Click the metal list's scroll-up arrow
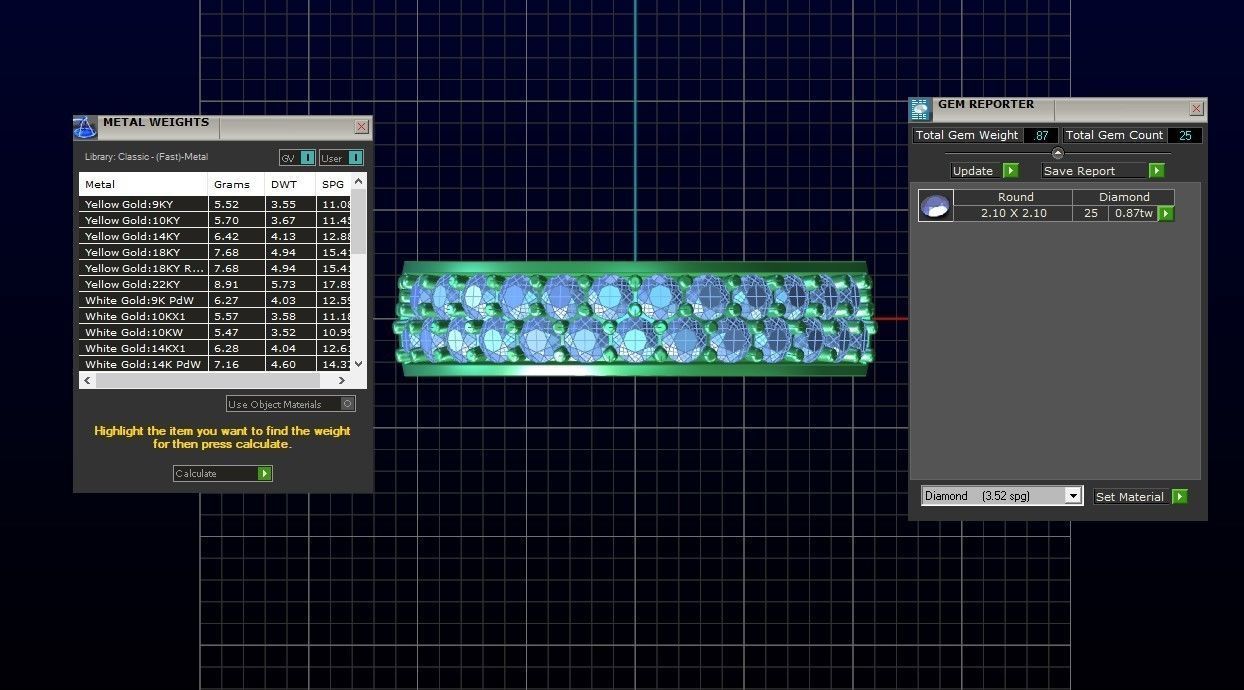Viewport: 1244px width, 690px height. (x=359, y=180)
